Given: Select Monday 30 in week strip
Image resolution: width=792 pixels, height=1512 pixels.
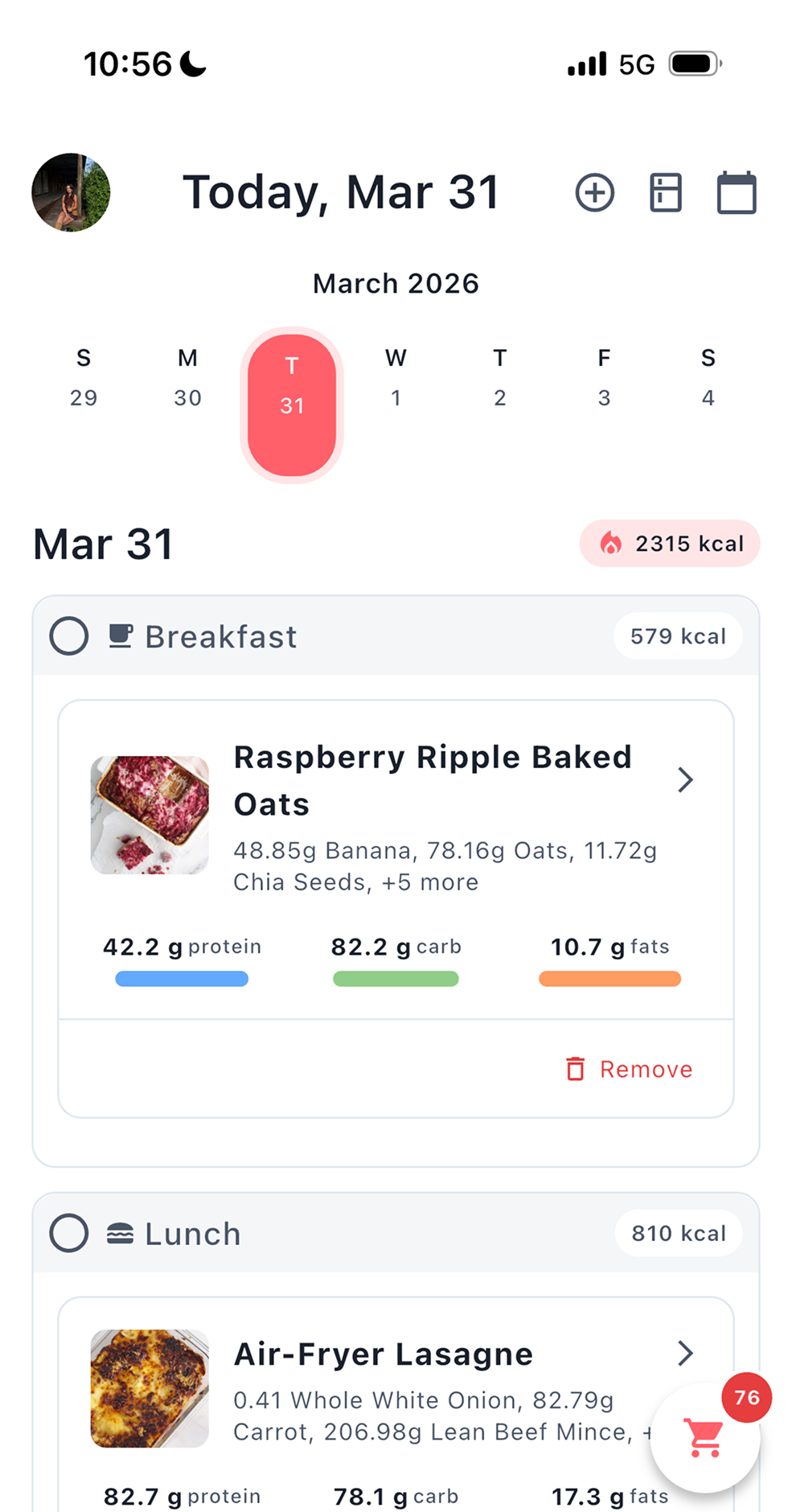Looking at the screenshot, I should coord(187,378).
